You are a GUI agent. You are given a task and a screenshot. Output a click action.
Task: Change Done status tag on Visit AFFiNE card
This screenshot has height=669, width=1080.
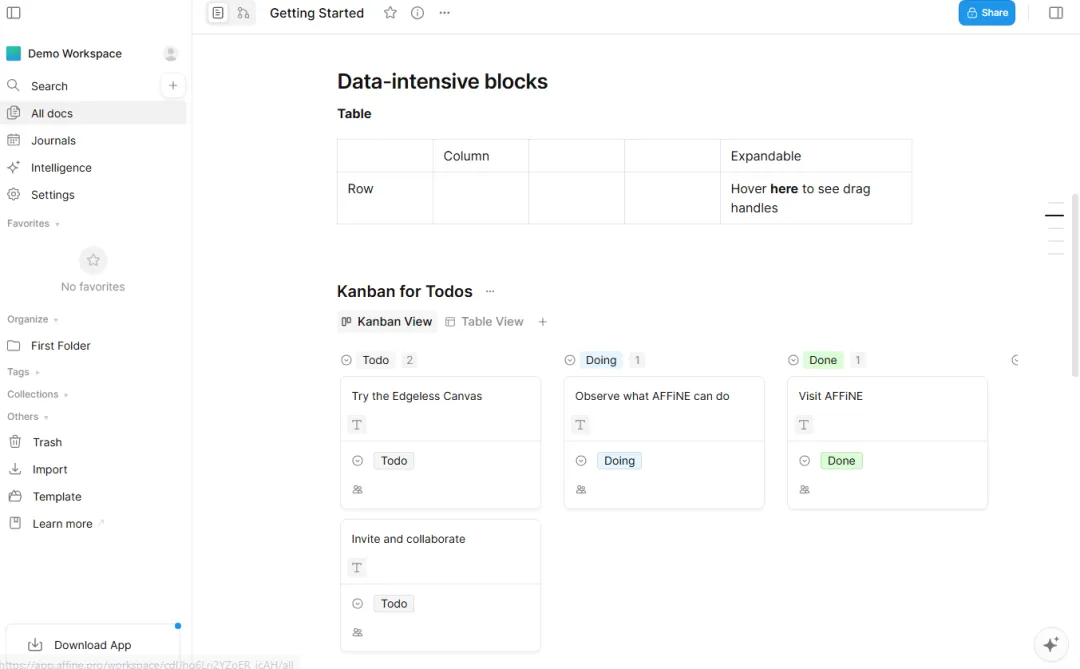tap(841, 461)
